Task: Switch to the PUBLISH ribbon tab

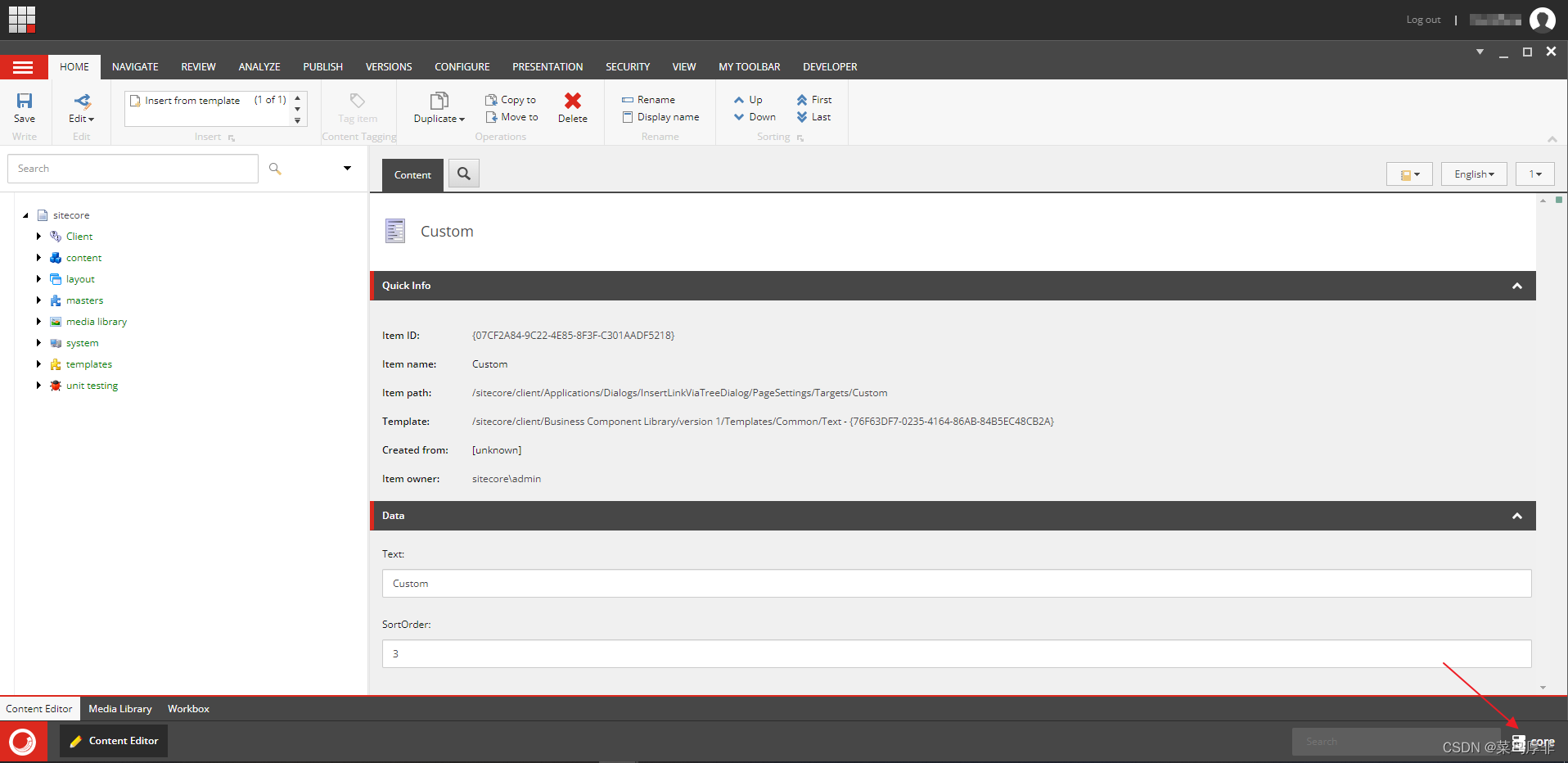Action: pyautogui.click(x=322, y=67)
